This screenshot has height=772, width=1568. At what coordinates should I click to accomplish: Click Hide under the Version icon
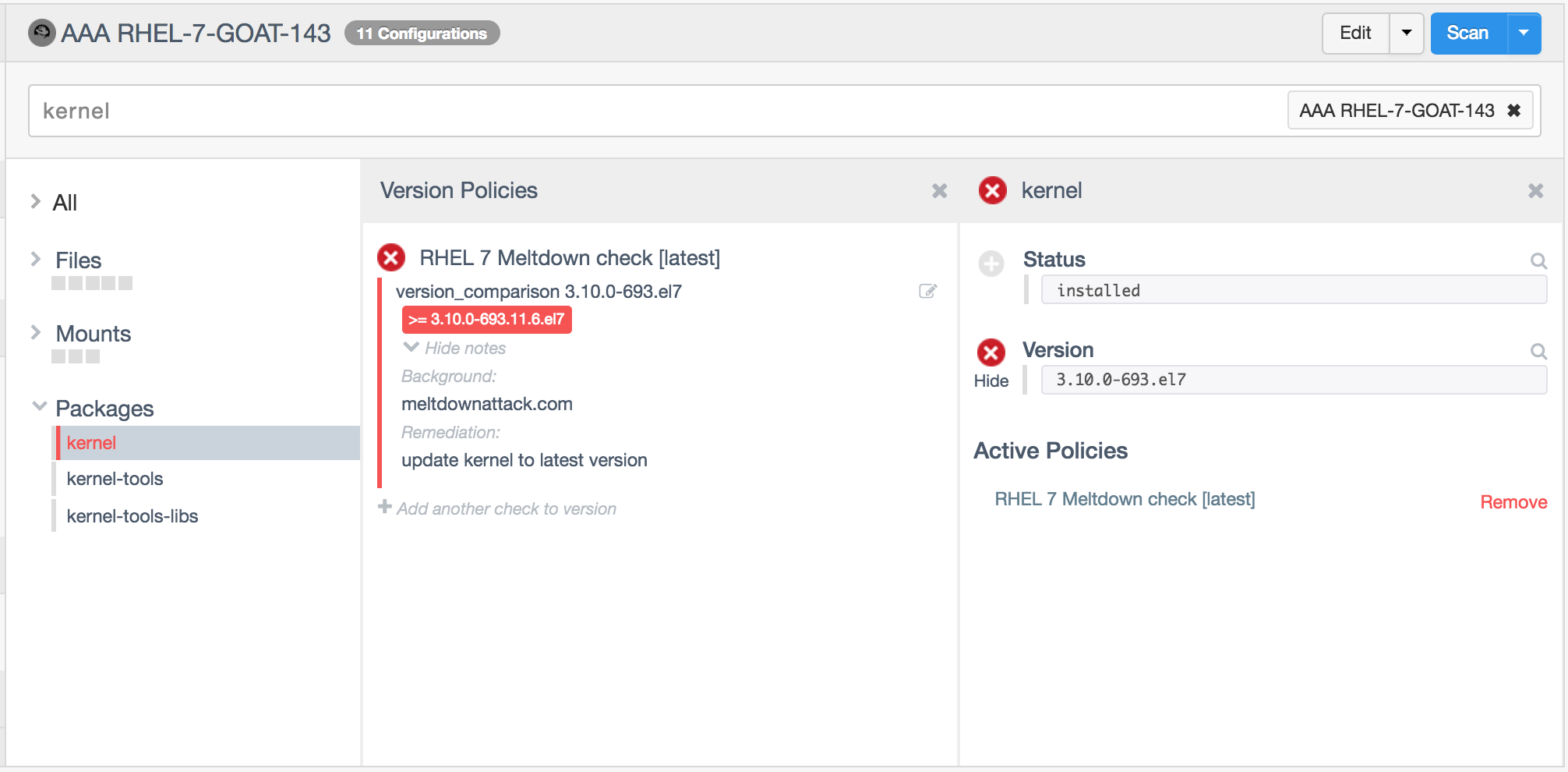click(991, 381)
